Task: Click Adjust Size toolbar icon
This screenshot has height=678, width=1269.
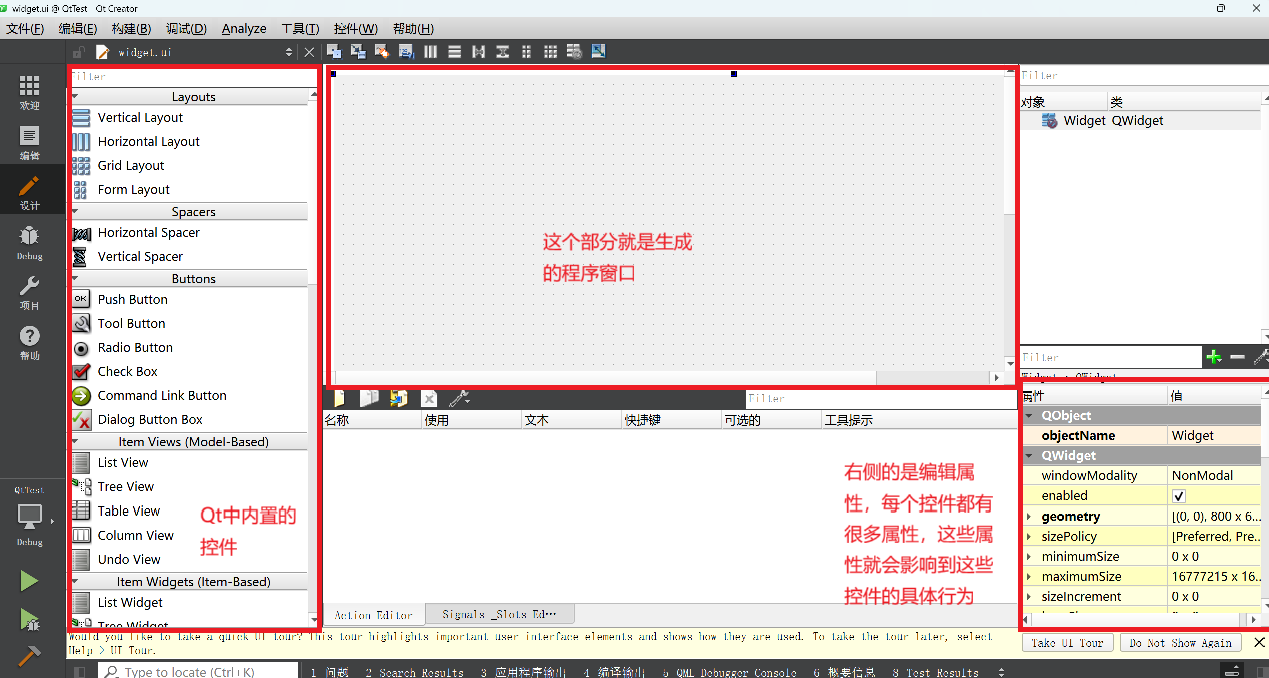Action: tap(598, 51)
